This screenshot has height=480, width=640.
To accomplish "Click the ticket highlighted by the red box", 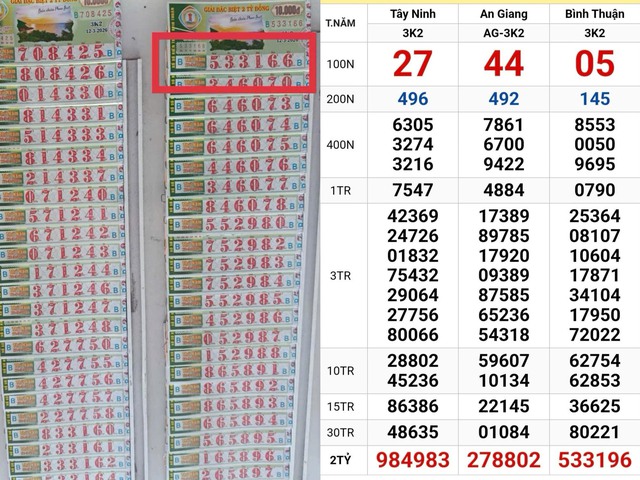I will coord(235,62).
